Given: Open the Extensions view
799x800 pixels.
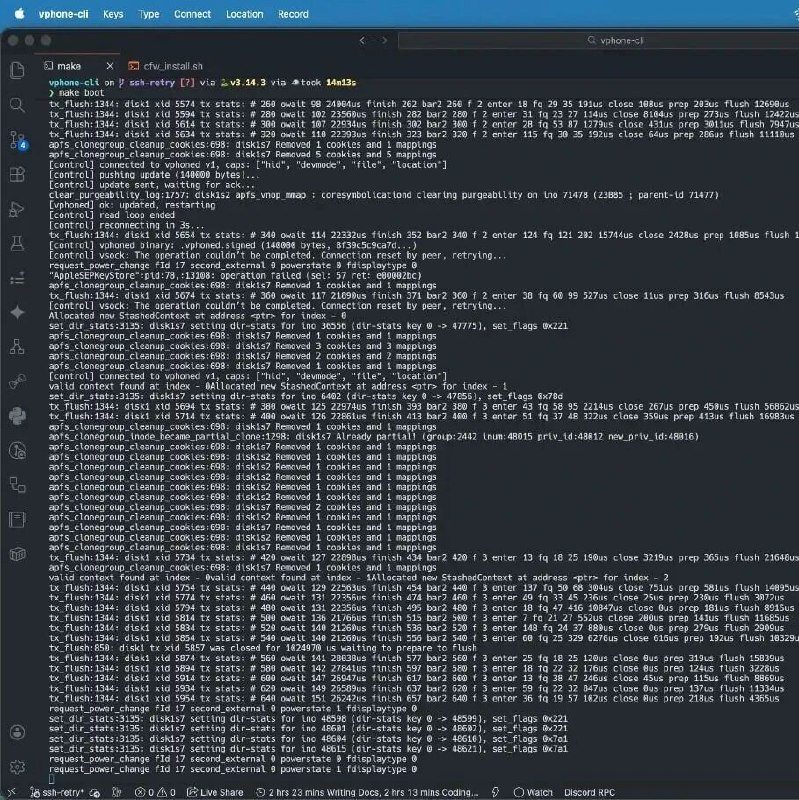Looking at the screenshot, I should click(x=17, y=174).
